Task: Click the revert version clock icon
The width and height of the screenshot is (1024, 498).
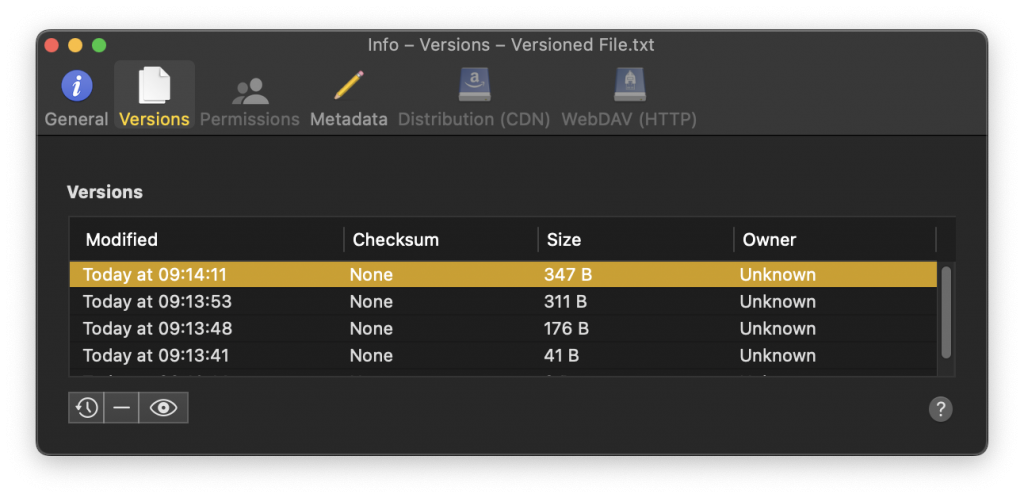Action: [x=87, y=408]
